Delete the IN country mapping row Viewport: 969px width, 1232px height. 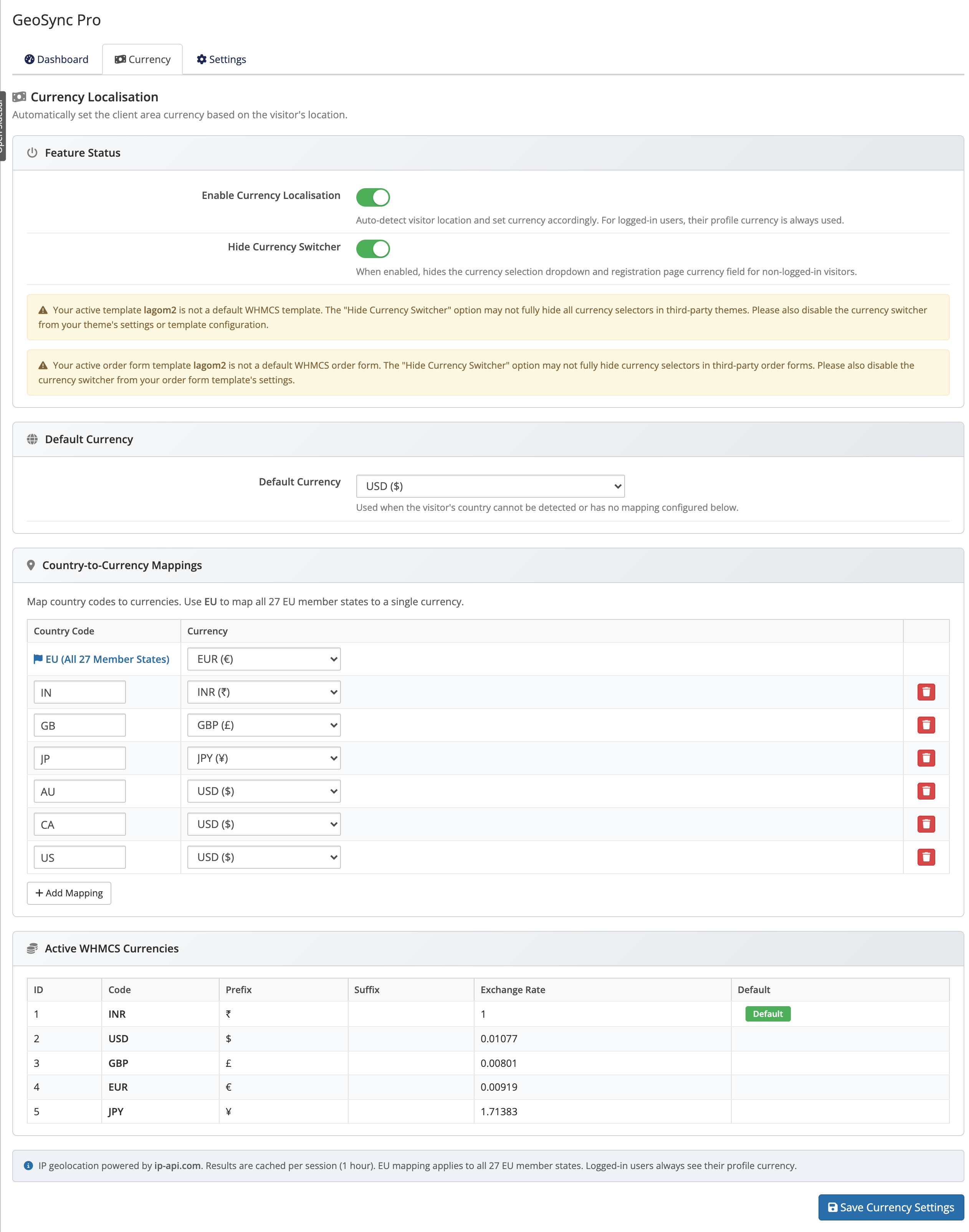pyautogui.click(x=926, y=692)
